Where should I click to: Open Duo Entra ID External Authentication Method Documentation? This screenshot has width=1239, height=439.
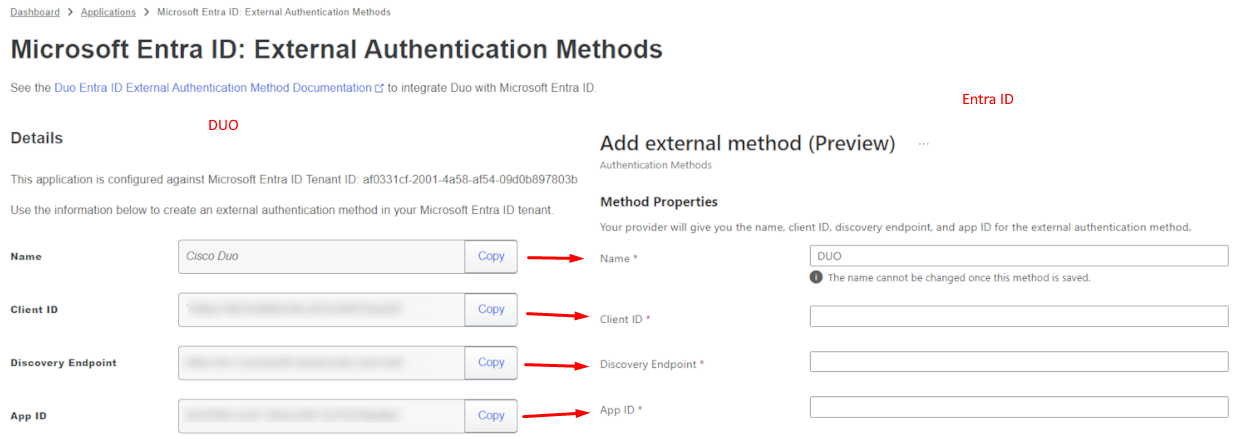coord(213,88)
